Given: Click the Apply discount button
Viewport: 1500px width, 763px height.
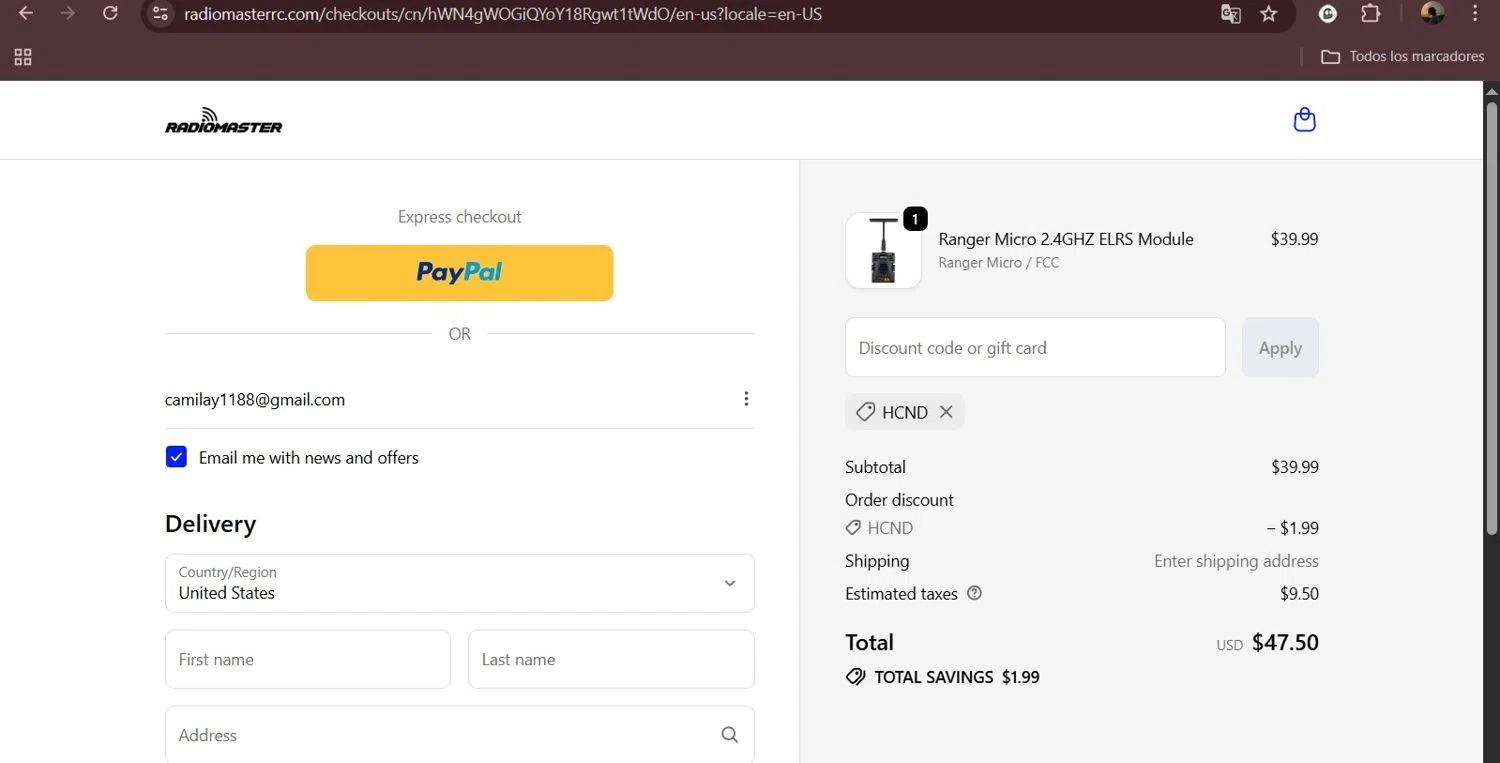Looking at the screenshot, I should click(1280, 348).
